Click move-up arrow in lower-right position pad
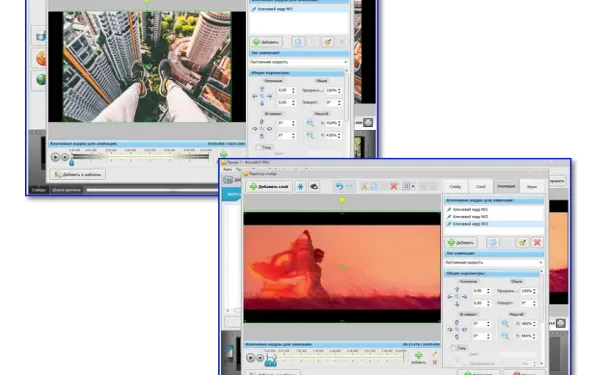Viewport: 600px width, 375px height. click(457, 290)
